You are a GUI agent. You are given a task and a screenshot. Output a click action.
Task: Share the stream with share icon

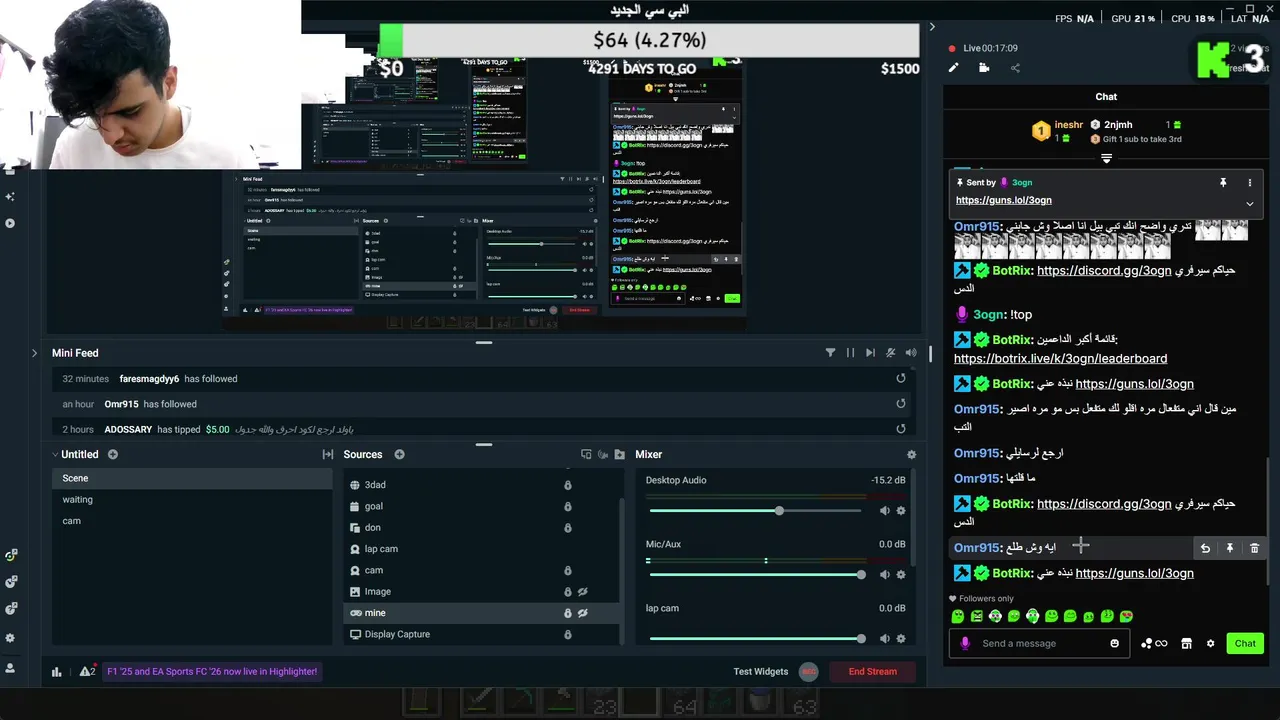[1015, 68]
